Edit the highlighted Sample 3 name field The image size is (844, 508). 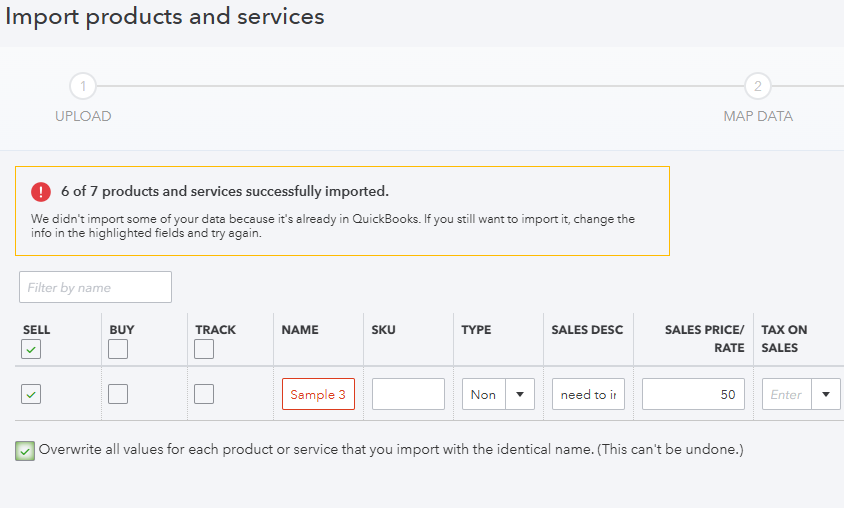pyautogui.click(x=318, y=394)
